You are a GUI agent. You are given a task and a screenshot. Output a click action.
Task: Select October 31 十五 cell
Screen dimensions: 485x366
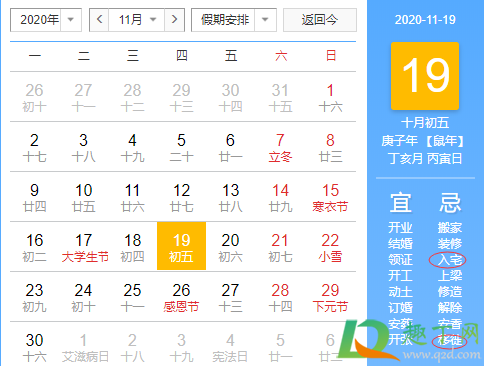click(x=280, y=97)
